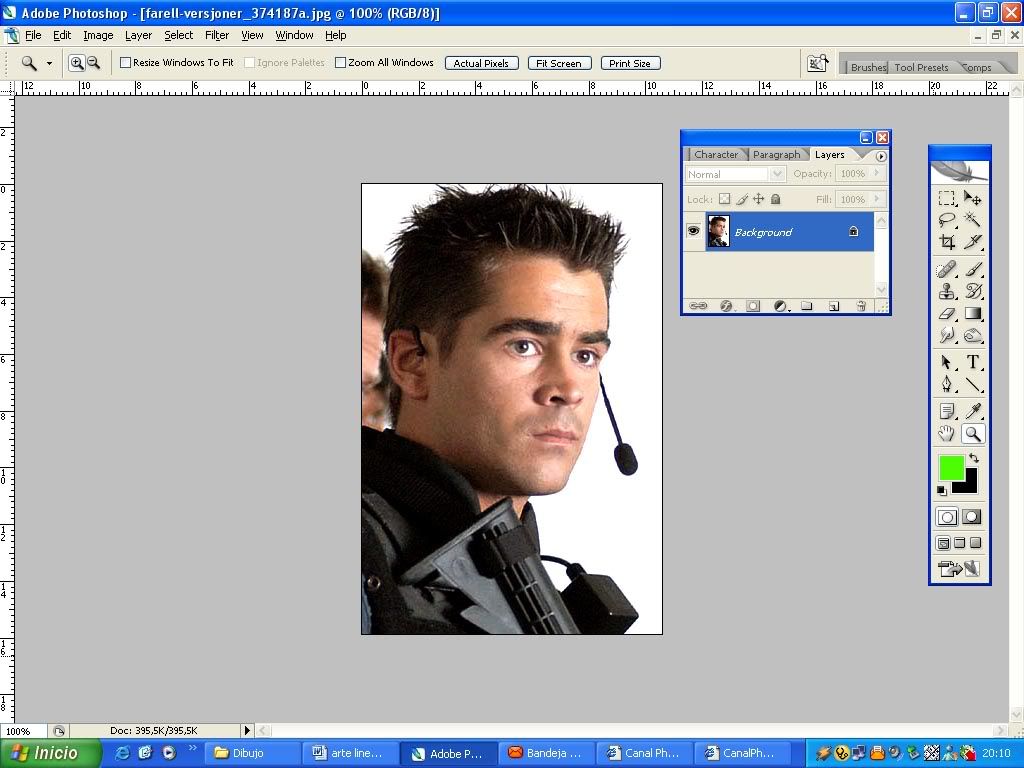Viewport: 1024px width, 768px height.
Task: Select the Notes tool
Action: coord(946,411)
